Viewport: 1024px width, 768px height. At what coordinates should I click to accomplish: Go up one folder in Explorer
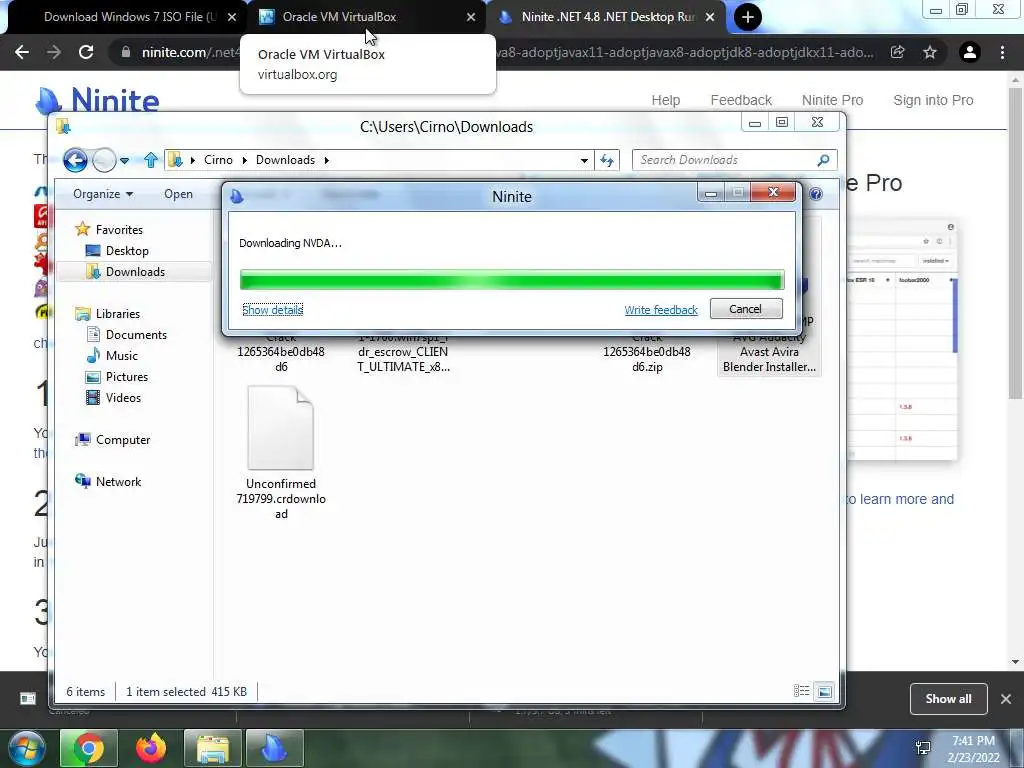(151, 160)
